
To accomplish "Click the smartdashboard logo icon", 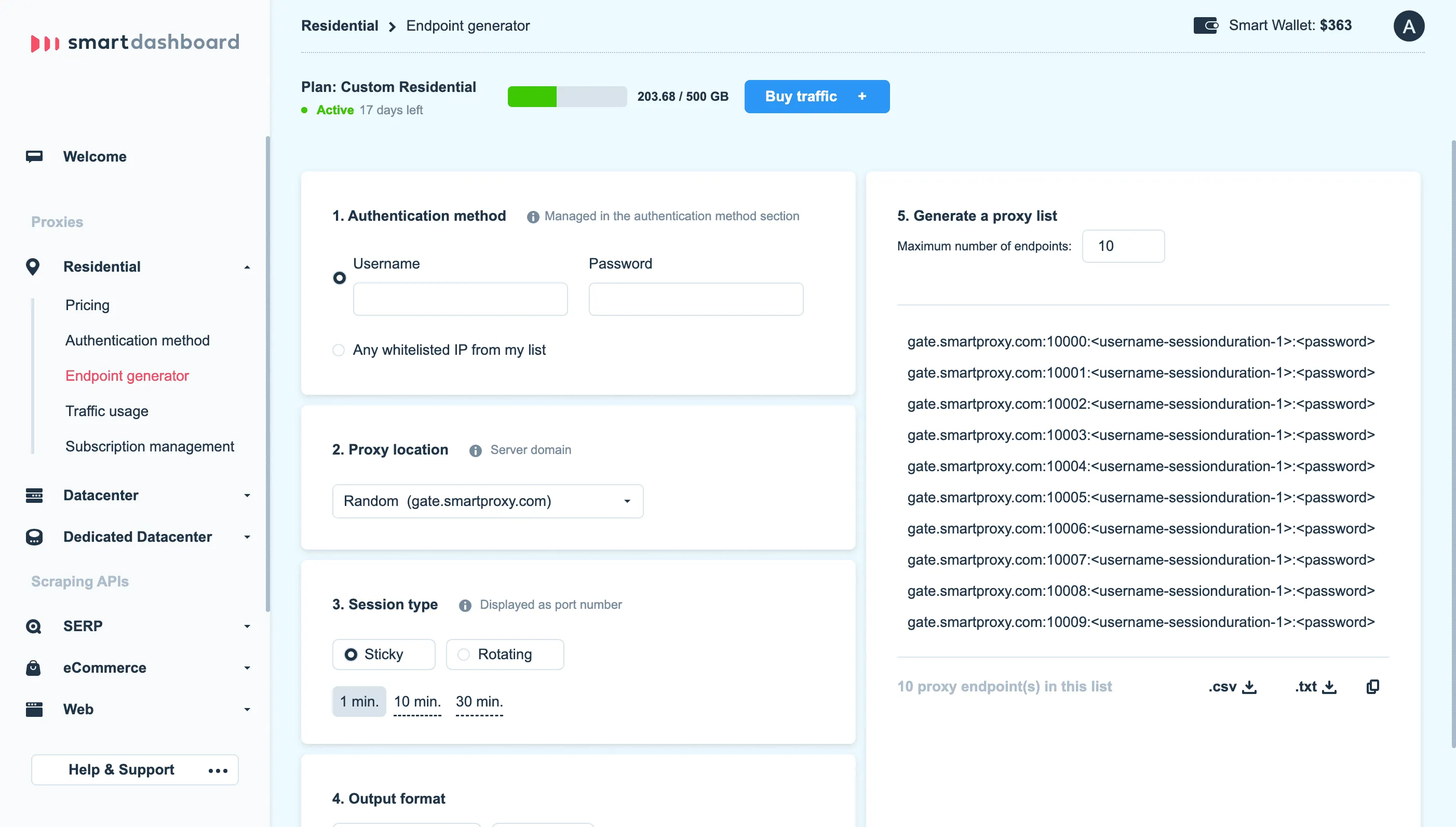I will click(45, 42).
